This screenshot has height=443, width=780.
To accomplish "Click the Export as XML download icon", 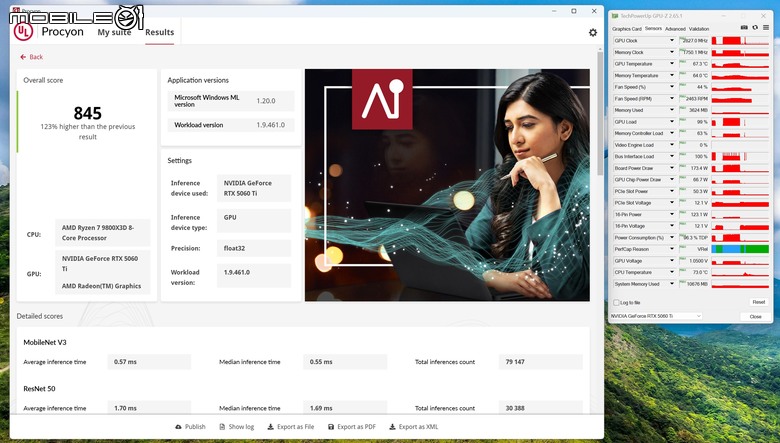I will pyautogui.click(x=392, y=427).
